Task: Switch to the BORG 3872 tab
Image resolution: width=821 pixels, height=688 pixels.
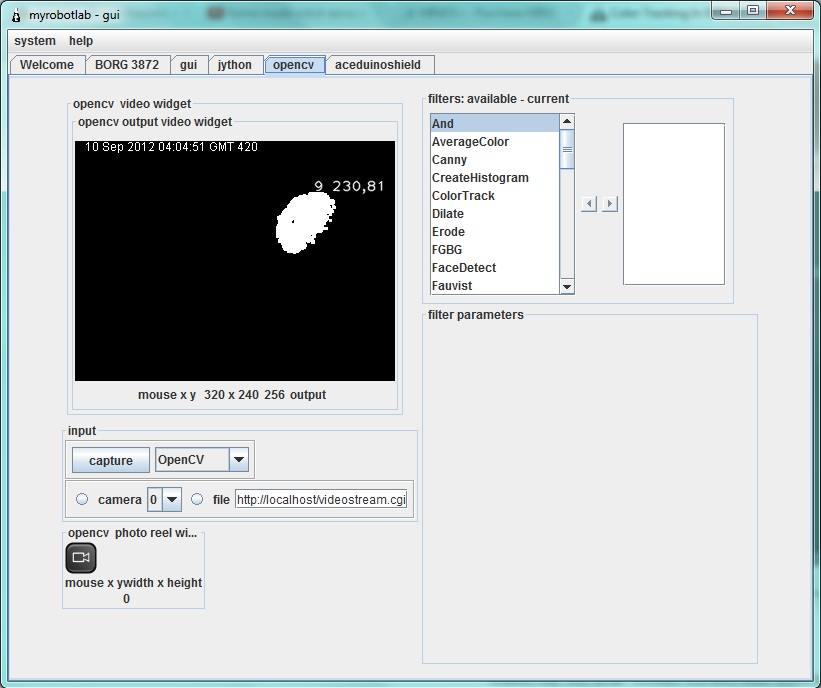Action: coord(127,65)
